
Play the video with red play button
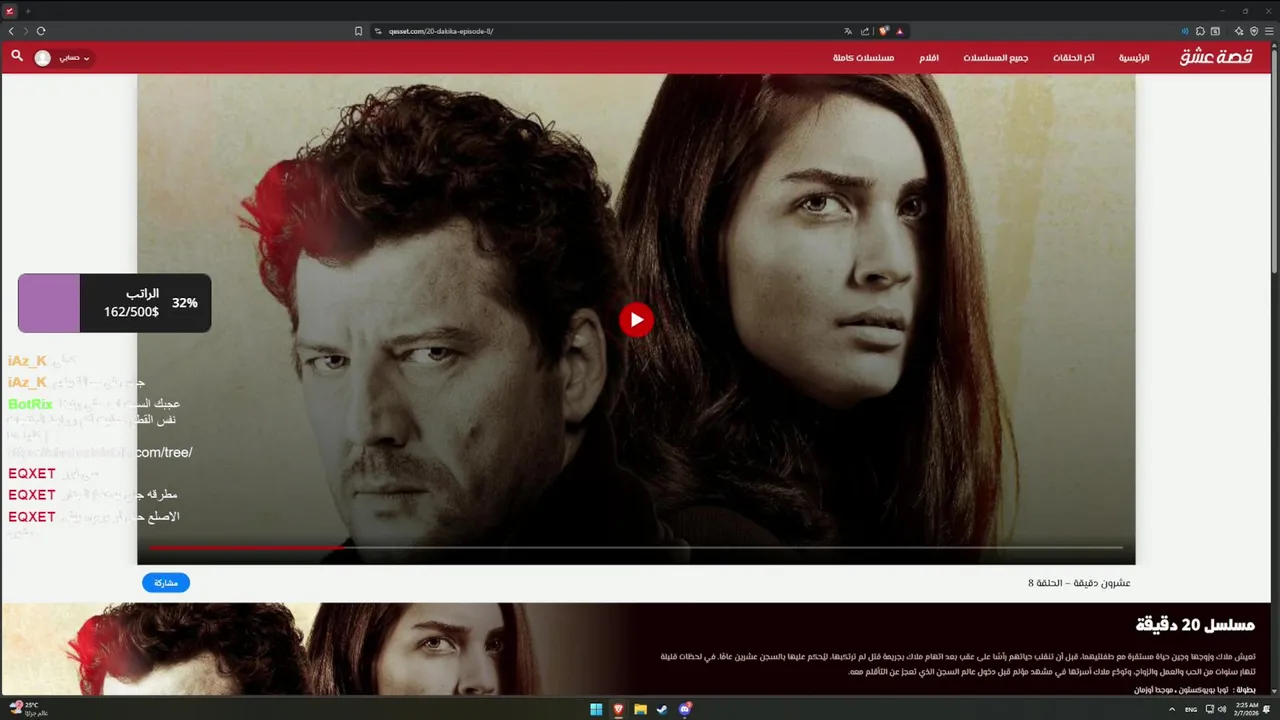tap(636, 320)
